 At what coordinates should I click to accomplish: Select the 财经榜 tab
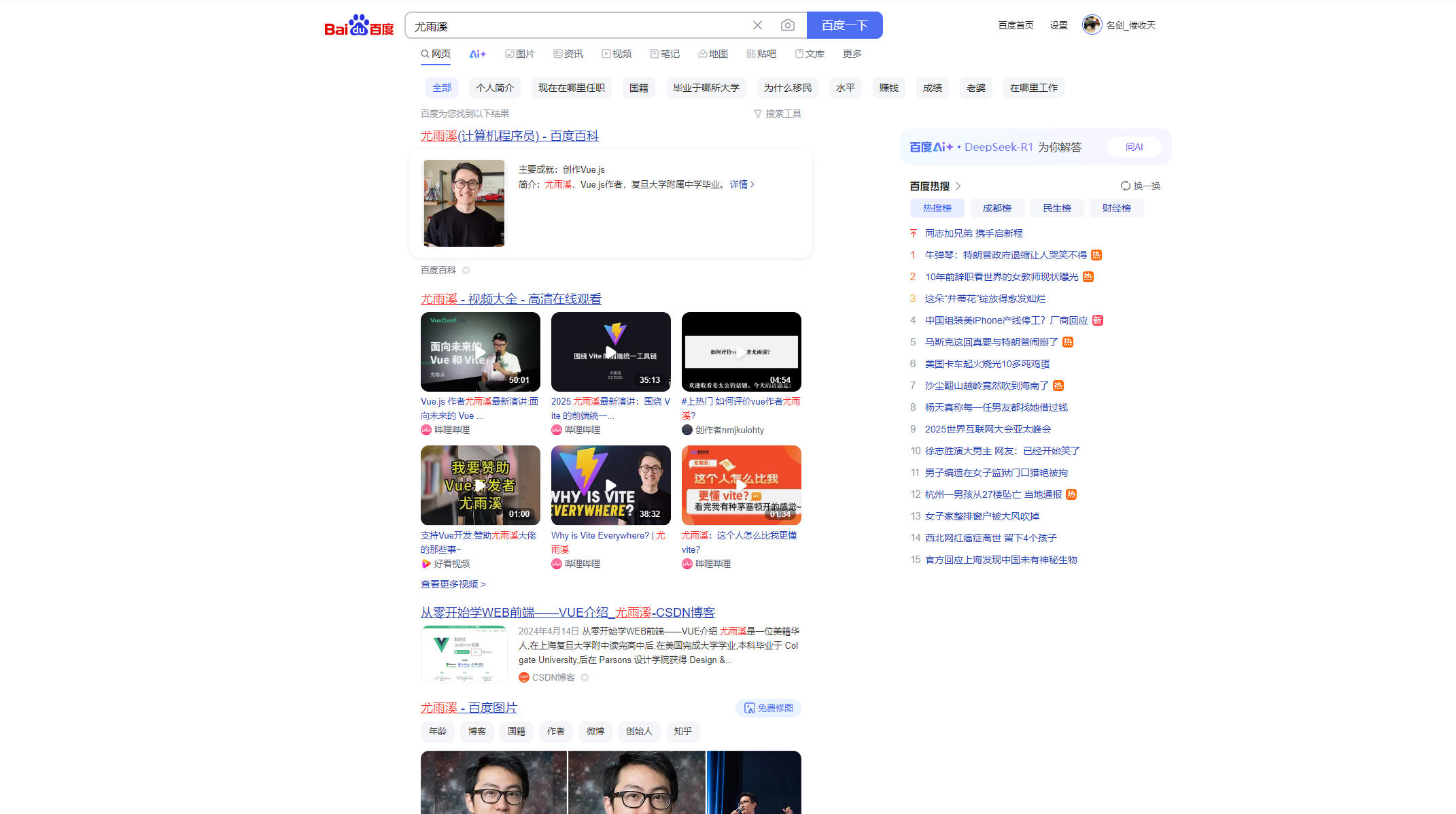[1117, 208]
